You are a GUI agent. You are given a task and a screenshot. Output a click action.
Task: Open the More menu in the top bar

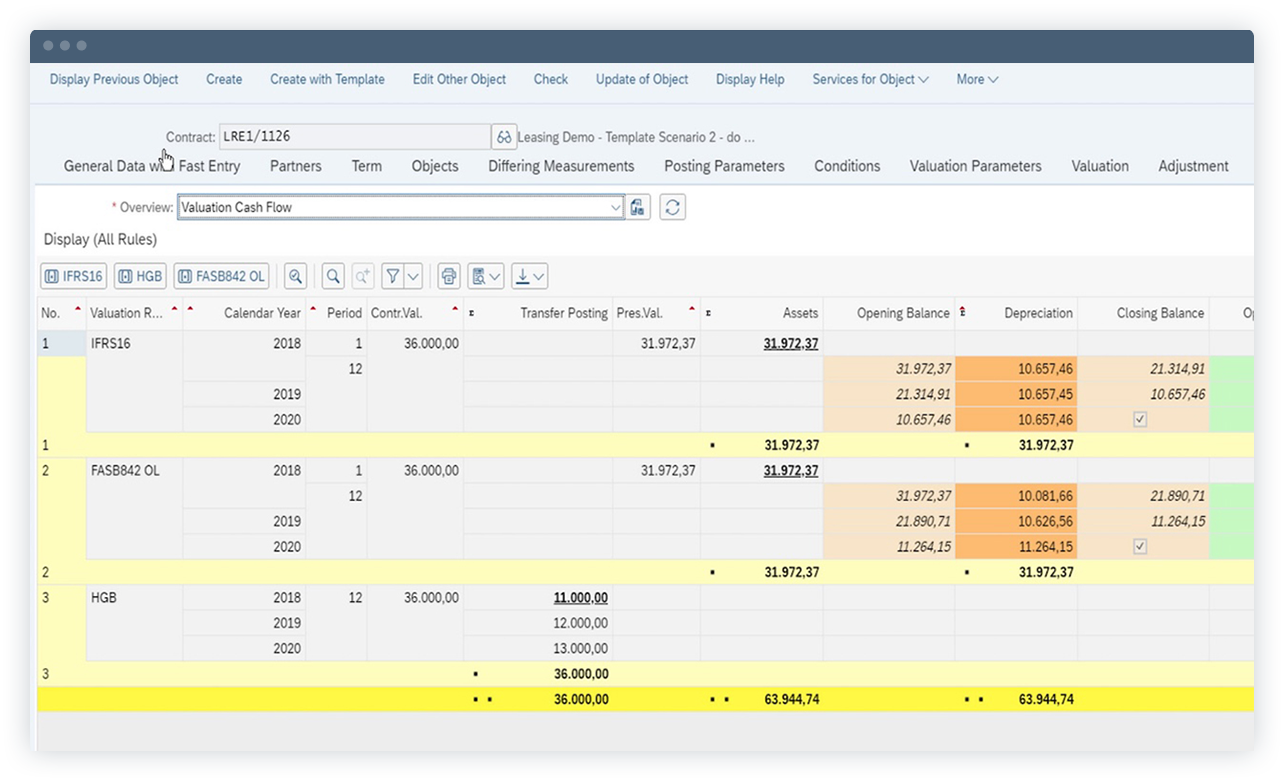point(975,79)
